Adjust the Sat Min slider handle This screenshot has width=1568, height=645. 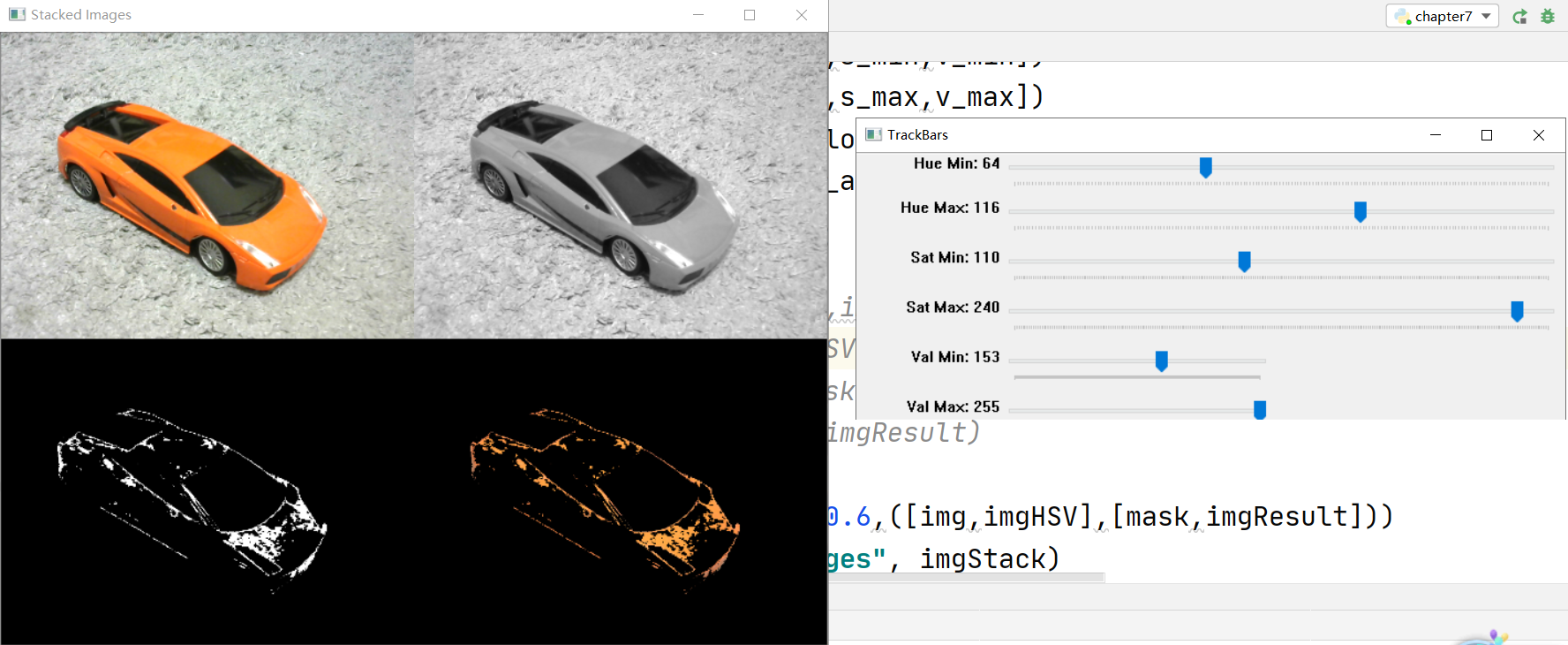tap(1245, 262)
